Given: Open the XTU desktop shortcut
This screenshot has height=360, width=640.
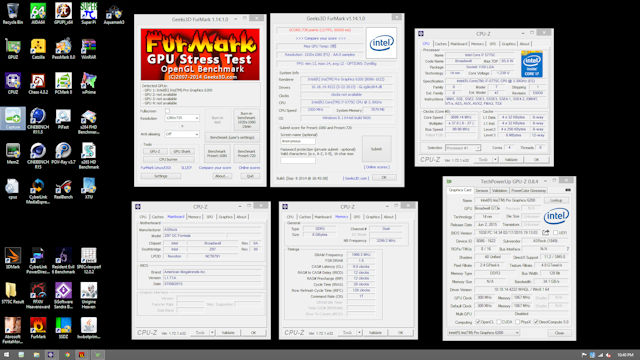Looking at the screenshot, I should (89, 188).
